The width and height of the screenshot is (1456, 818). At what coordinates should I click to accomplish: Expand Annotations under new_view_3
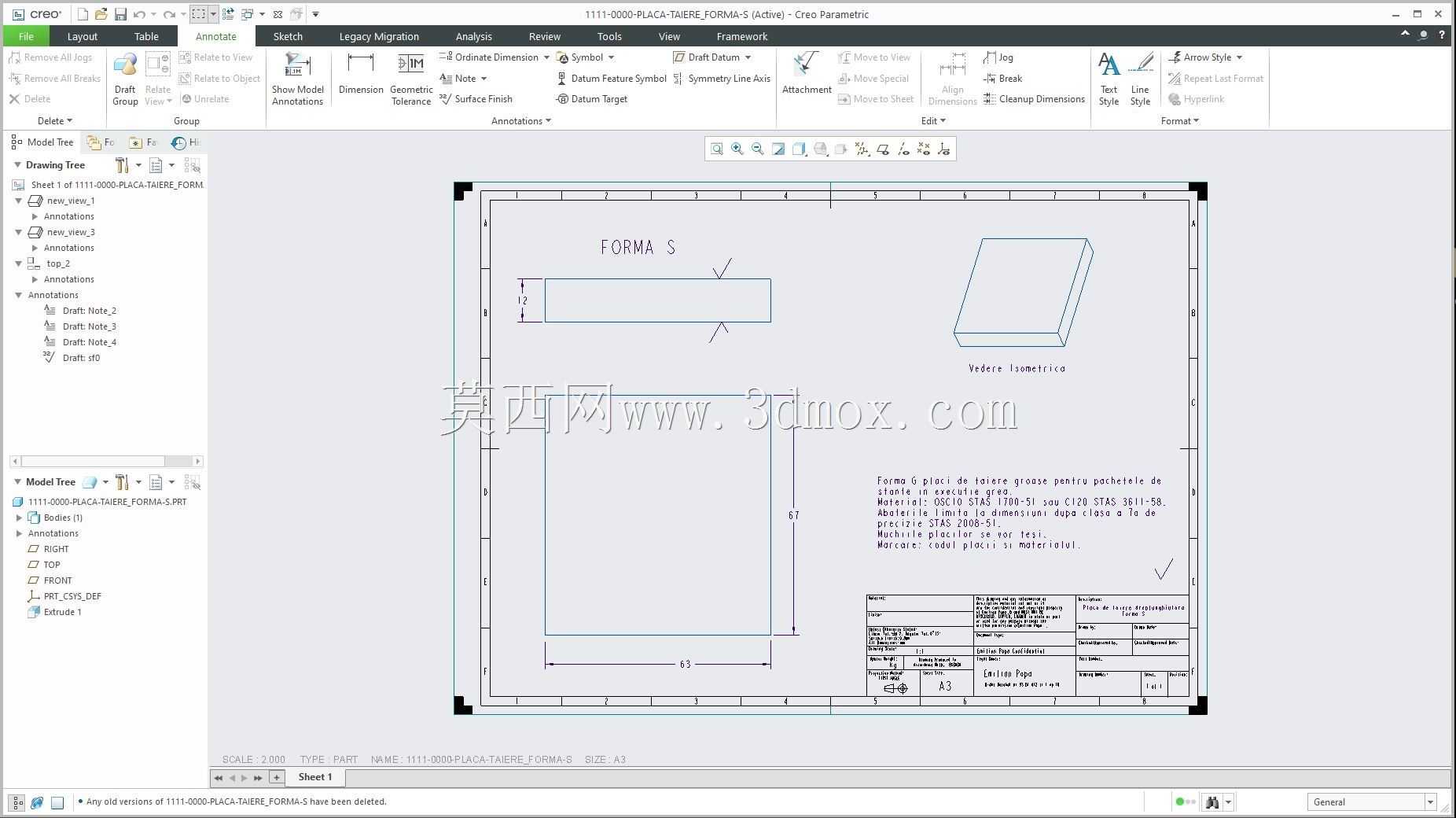35,248
